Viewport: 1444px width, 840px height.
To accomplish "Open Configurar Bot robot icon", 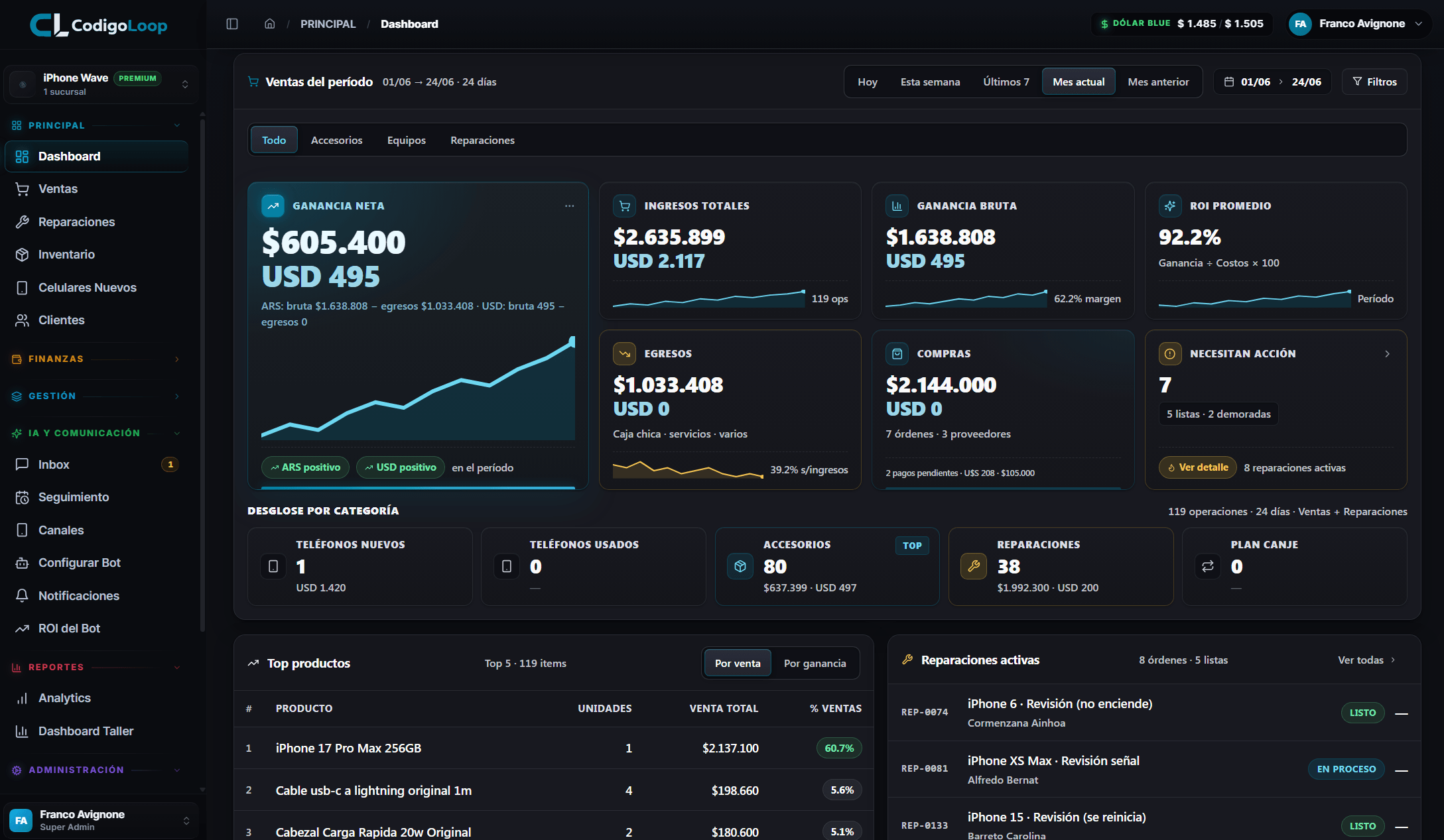I will tap(22, 563).
